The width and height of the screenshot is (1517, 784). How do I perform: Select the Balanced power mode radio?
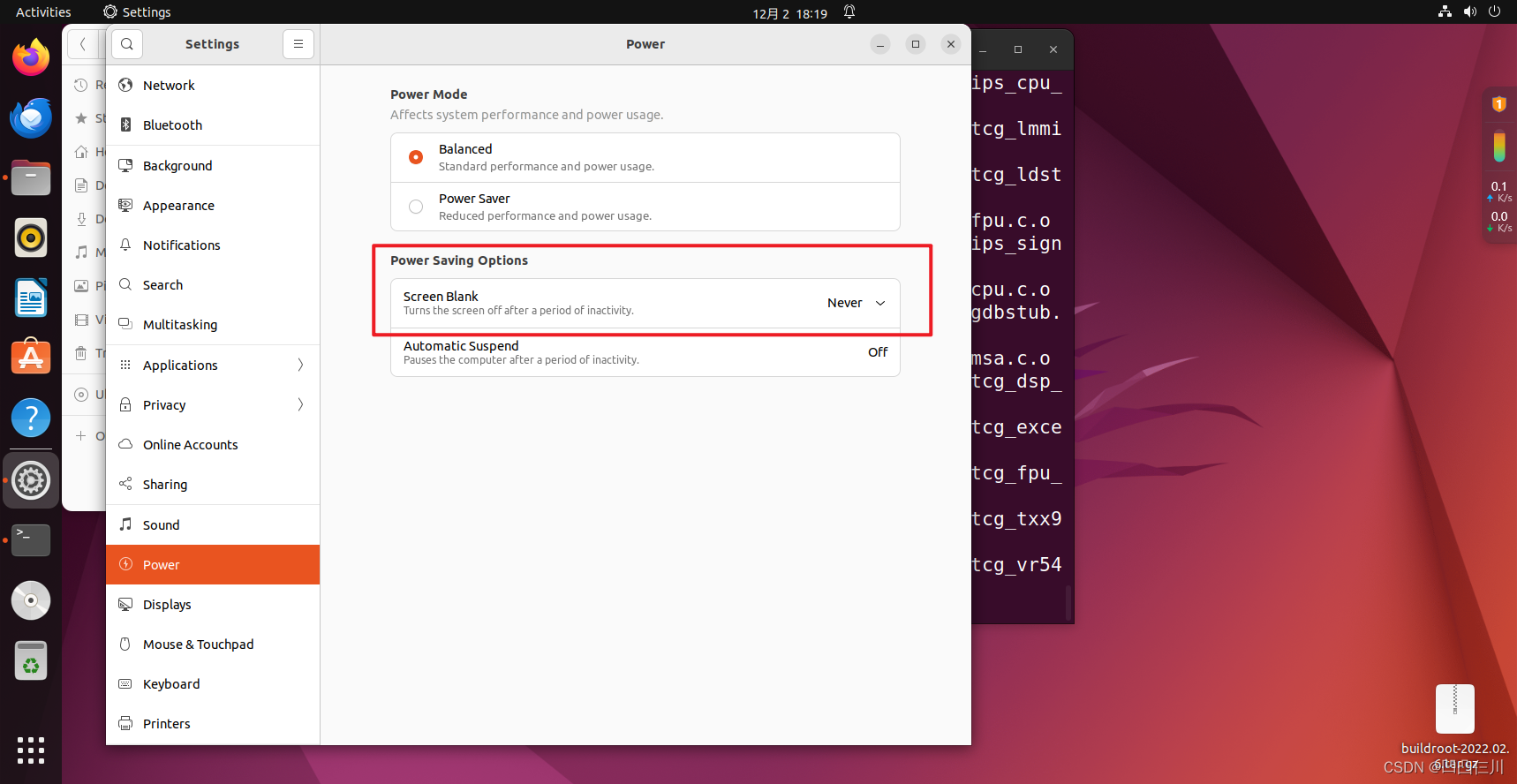[x=416, y=157]
